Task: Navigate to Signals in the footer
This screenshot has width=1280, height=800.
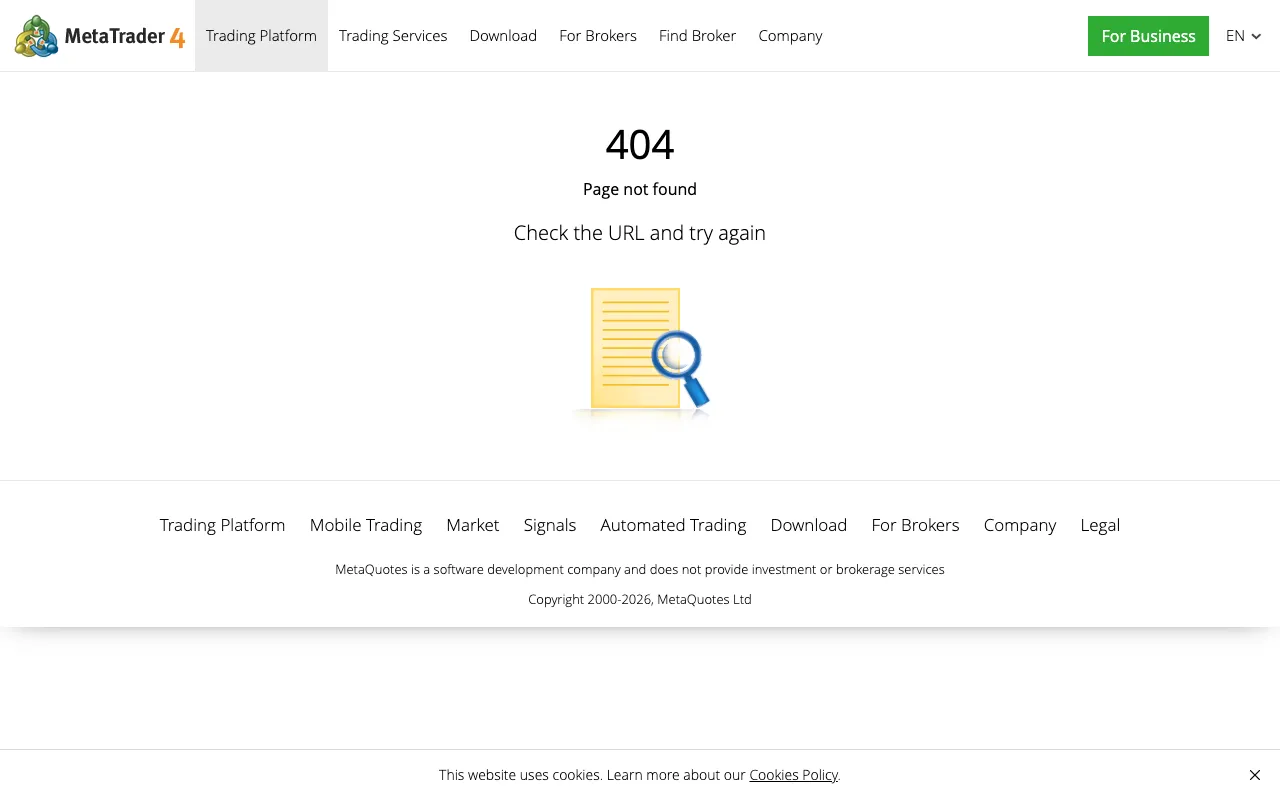Action: point(549,525)
